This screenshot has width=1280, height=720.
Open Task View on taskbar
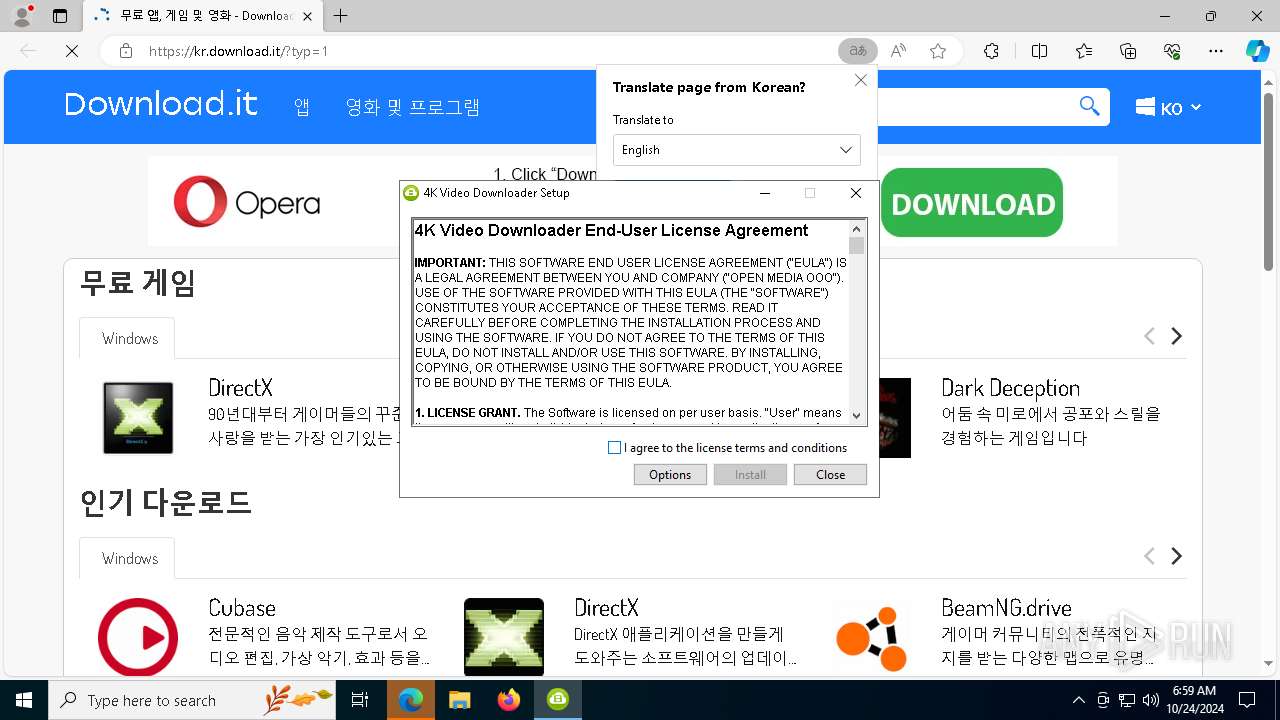[x=360, y=700]
